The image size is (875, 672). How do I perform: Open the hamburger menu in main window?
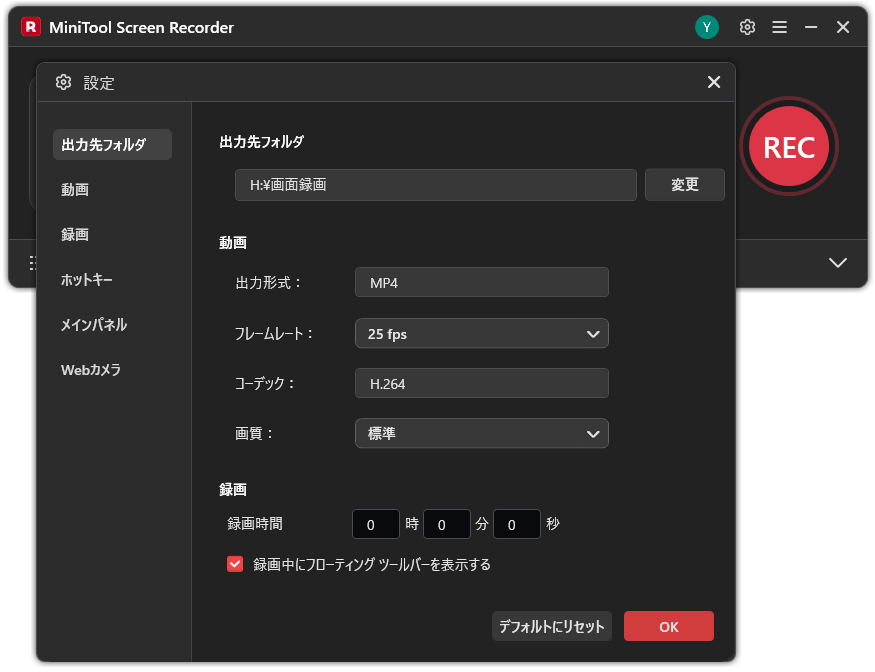pyautogui.click(x=780, y=27)
